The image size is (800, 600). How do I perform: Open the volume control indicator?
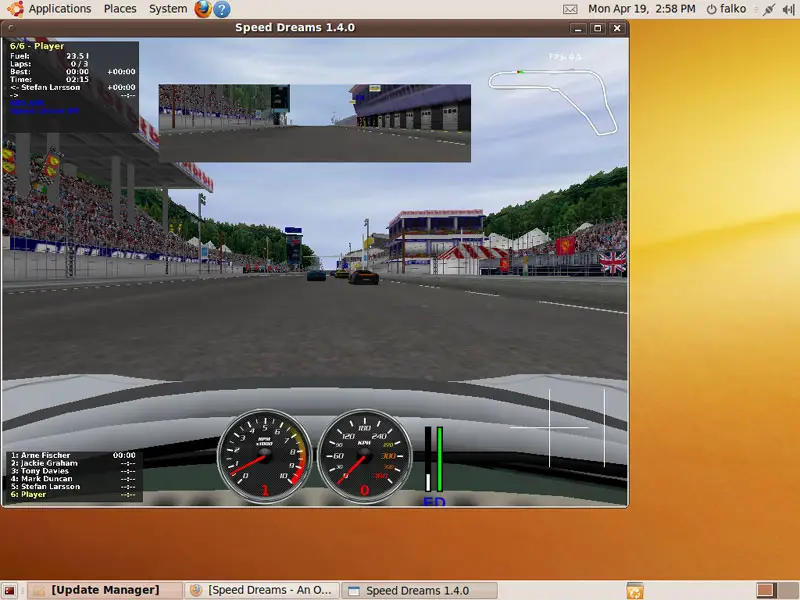pos(788,9)
